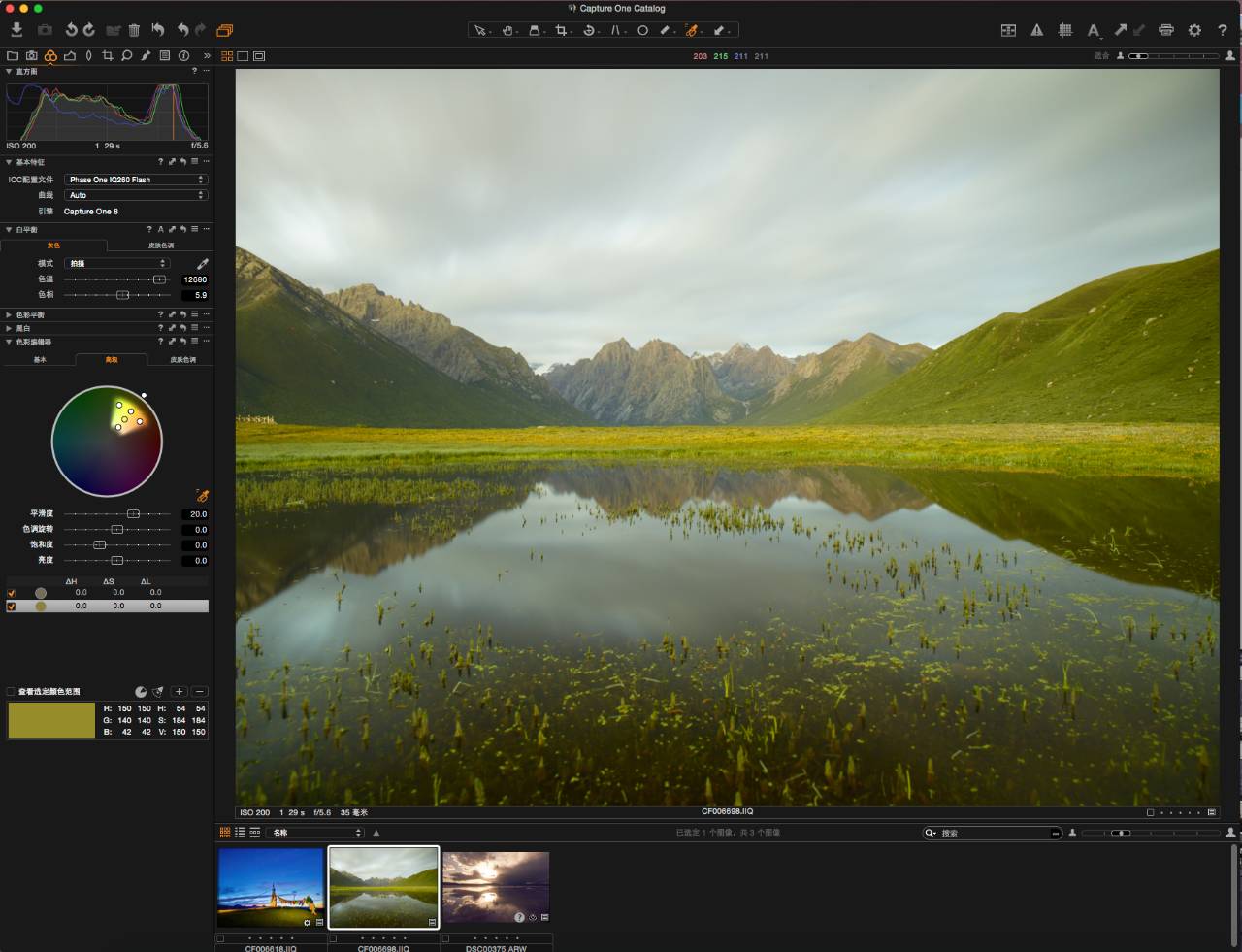This screenshot has width=1242, height=952.
Task: Switch to the 皮肤色调 white balance tab
Action: 161,246
